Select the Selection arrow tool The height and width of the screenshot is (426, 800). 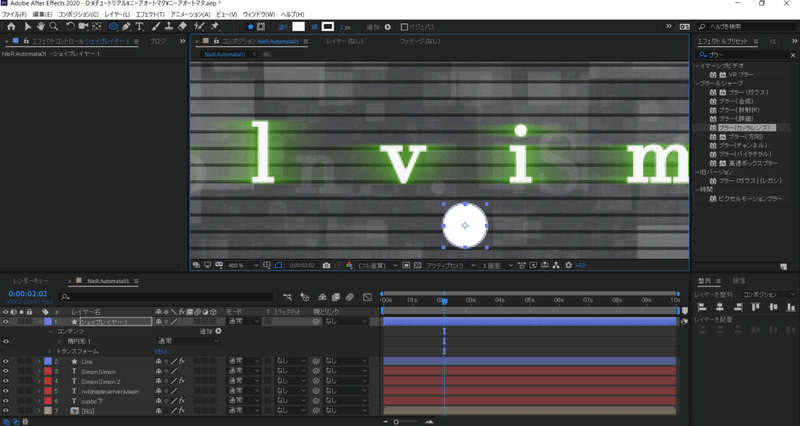28,27
